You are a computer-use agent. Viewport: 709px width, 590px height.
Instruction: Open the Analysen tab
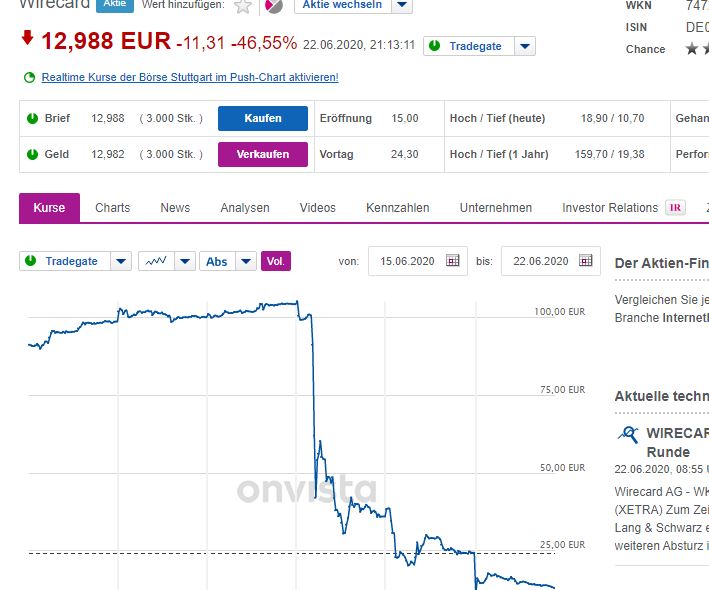point(245,208)
